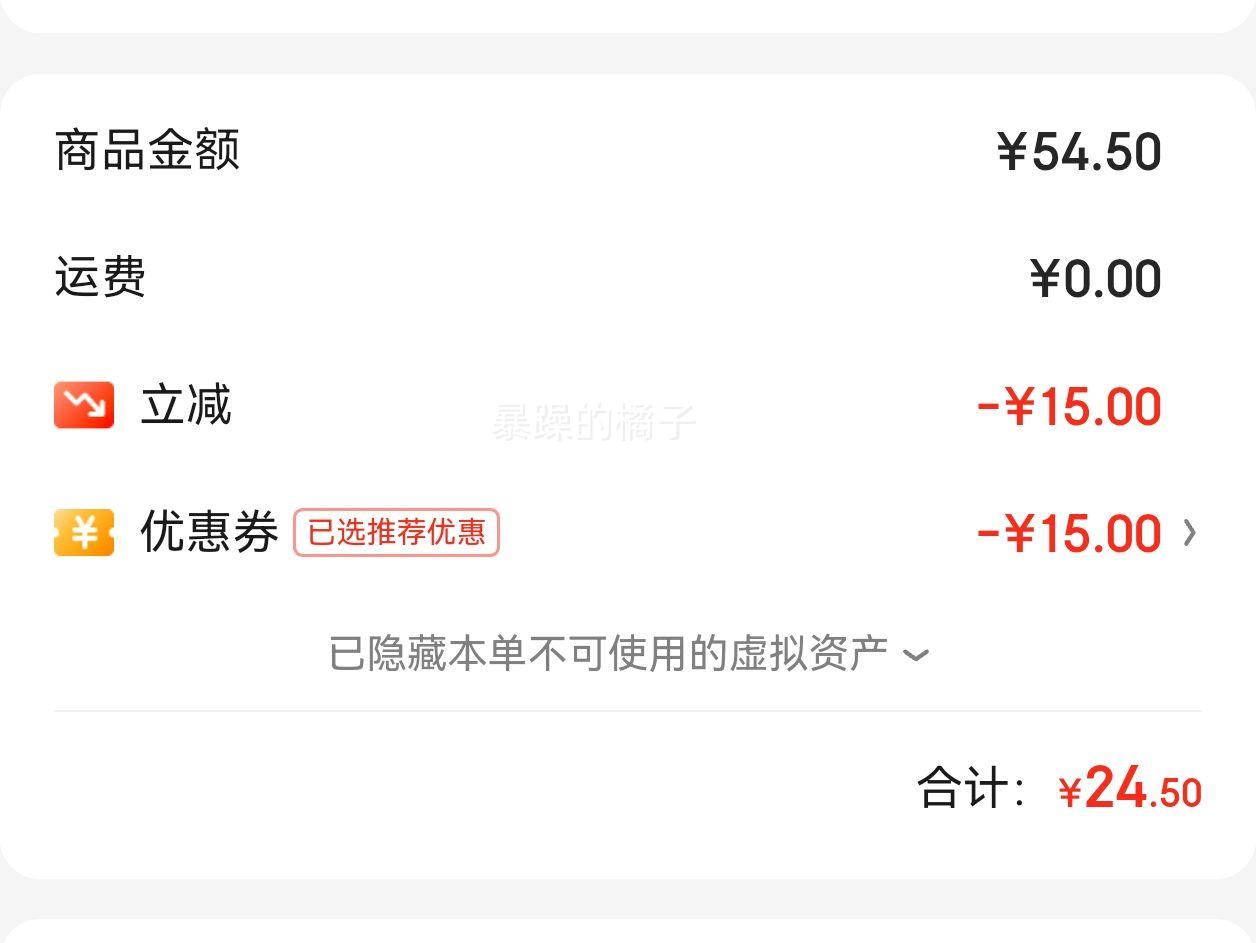Tap the coupon discount amount -¥15.00

point(1069,533)
